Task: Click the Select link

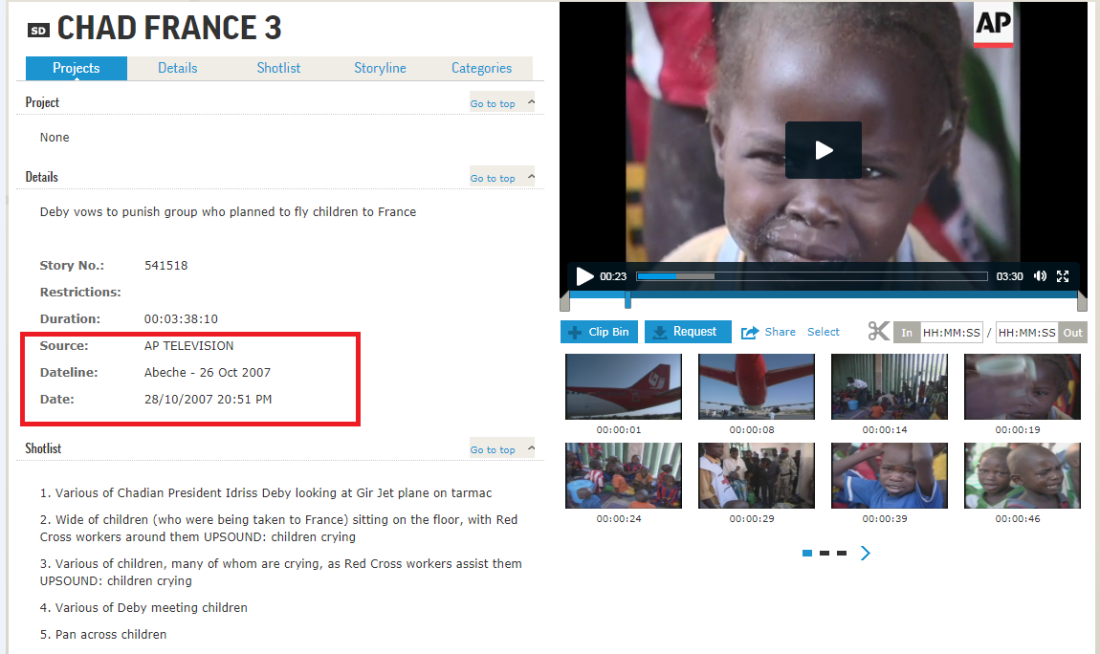Action: 823,332
